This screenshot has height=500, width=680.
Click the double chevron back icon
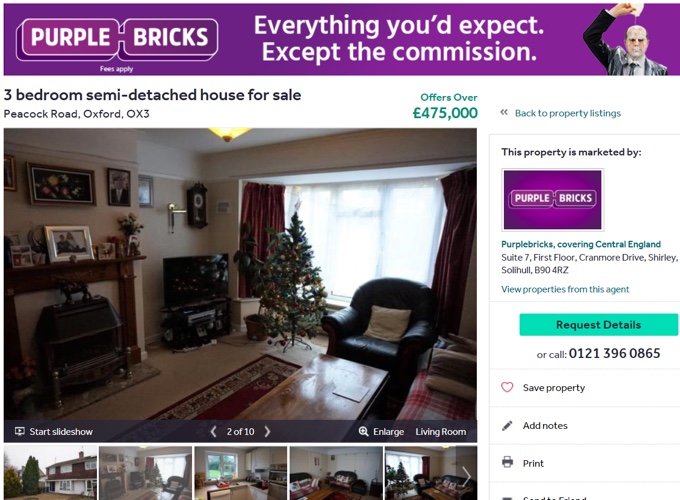pos(504,112)
